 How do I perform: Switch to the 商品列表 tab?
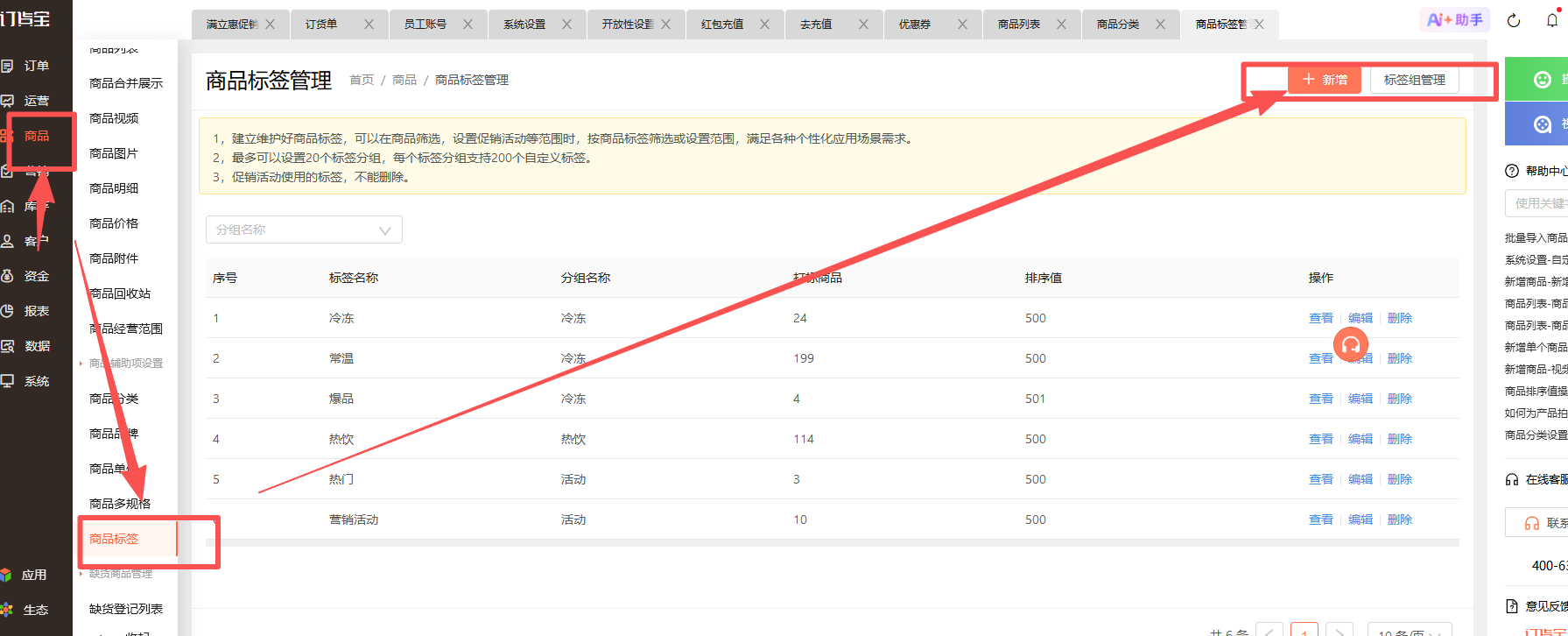1019,25
